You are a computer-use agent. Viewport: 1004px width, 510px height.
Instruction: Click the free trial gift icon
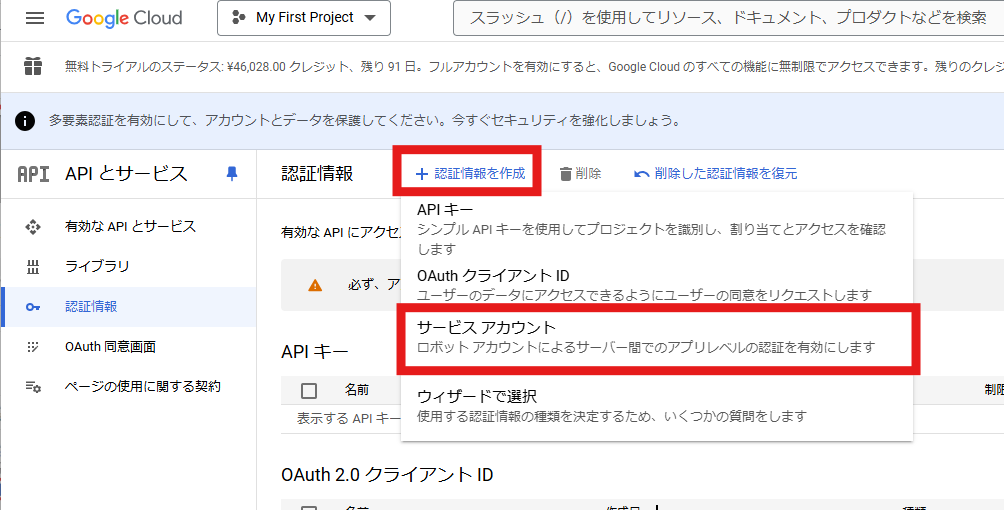point(33,66)
